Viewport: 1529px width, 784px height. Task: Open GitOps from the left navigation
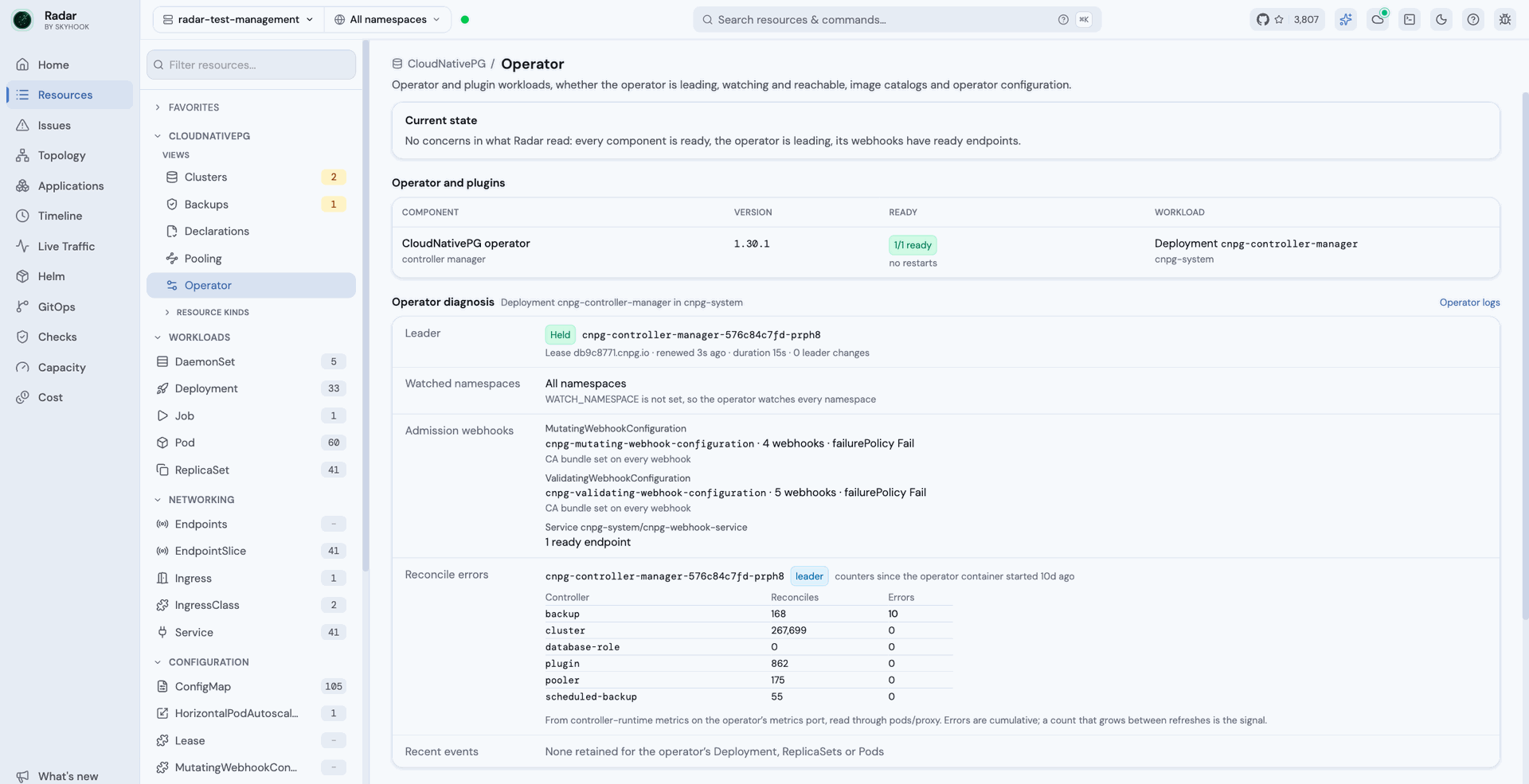click(69, 306)
